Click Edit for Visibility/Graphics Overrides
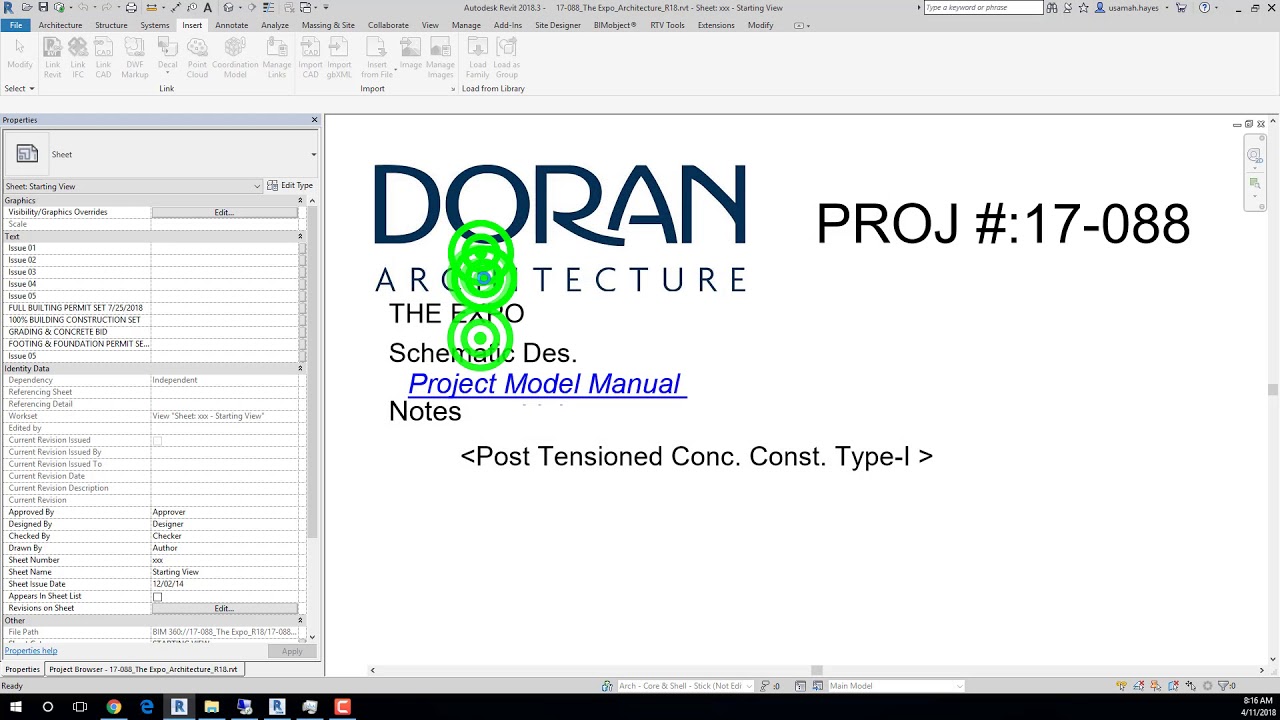The height and width of the screenshot is (720, 1280). [x=224, y=212]
